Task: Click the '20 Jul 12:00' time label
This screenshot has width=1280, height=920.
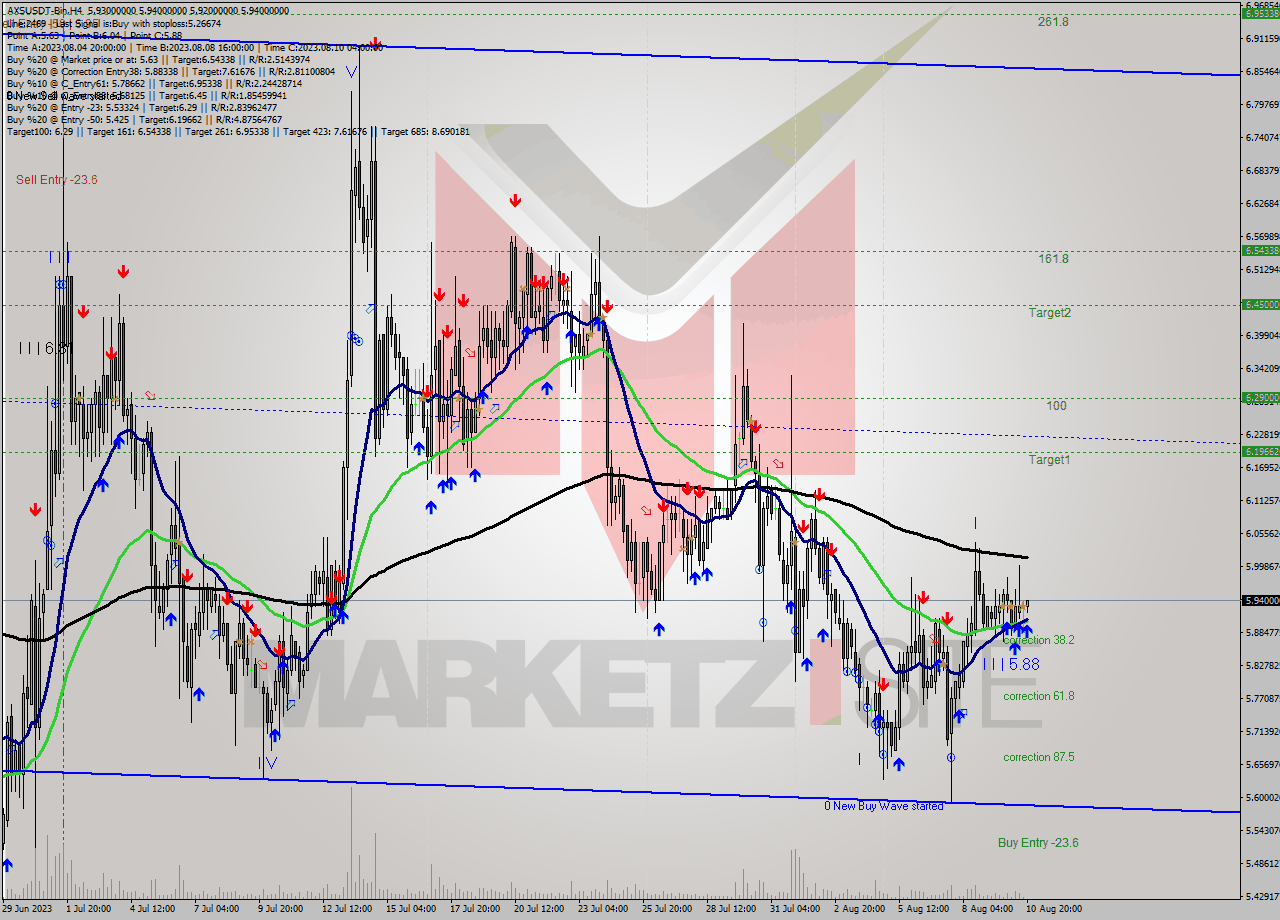Action: point(539,909)
